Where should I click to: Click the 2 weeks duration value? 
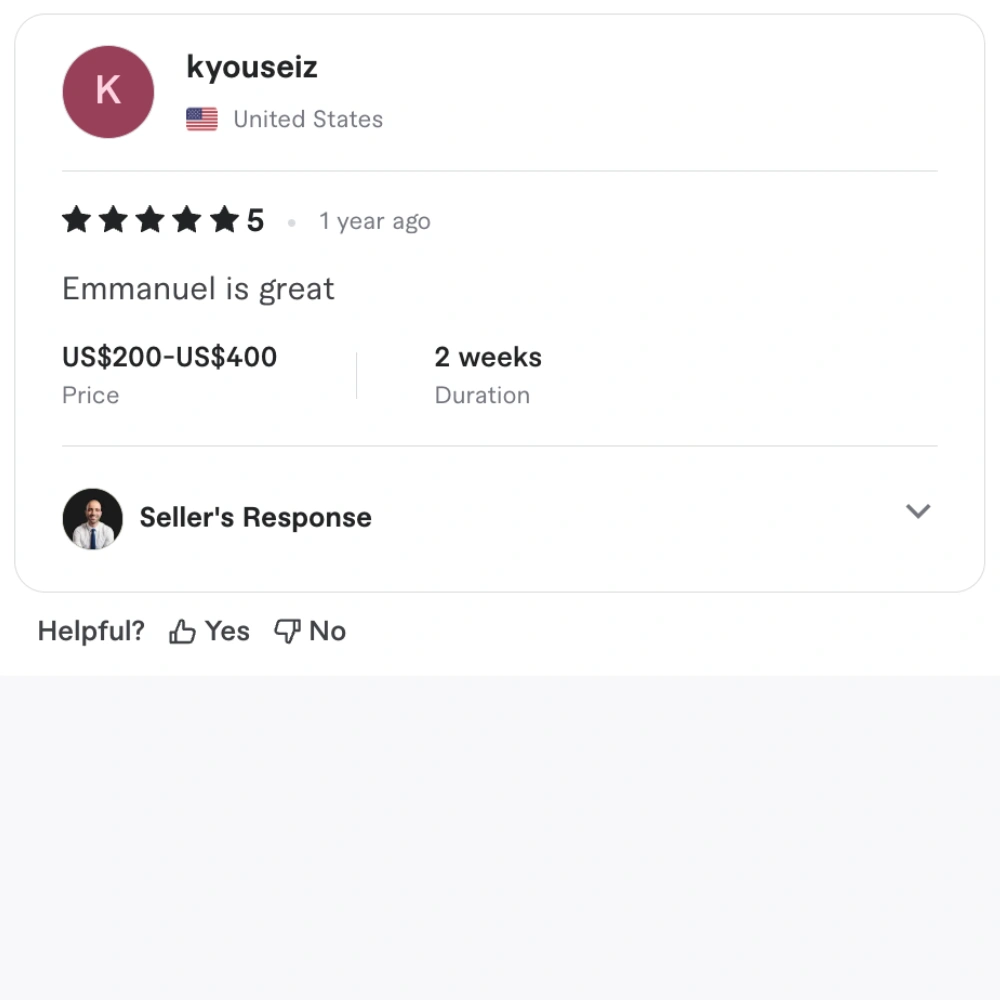click(x=488, y=357)
